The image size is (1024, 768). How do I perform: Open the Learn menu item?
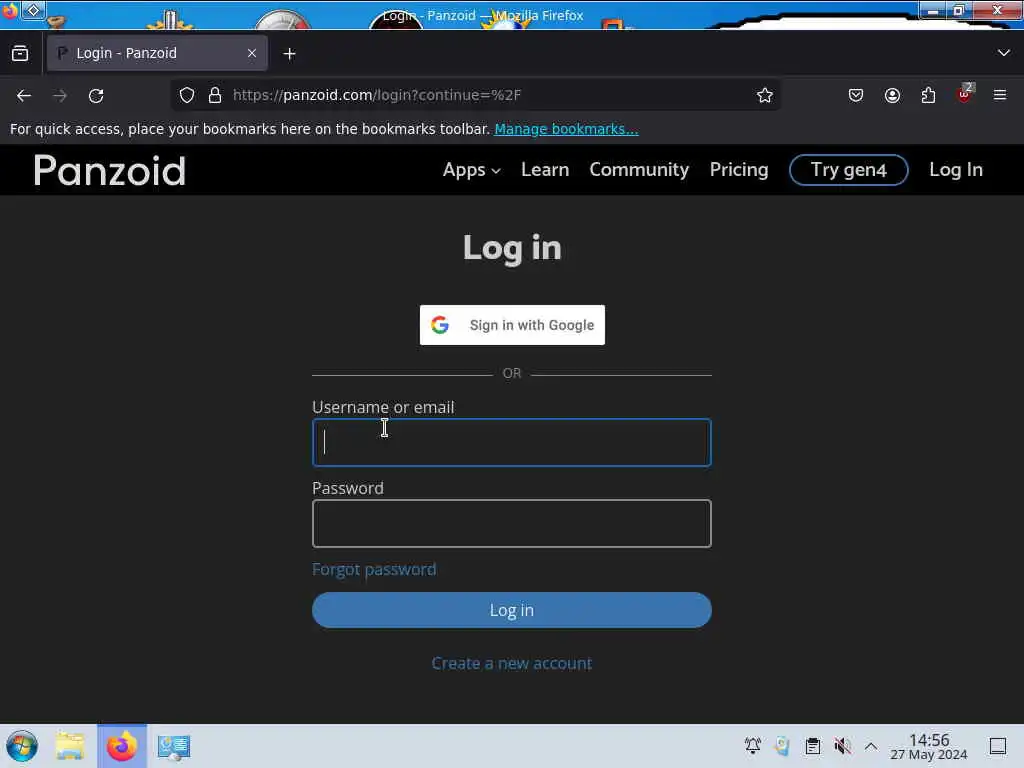click(545, 170)
